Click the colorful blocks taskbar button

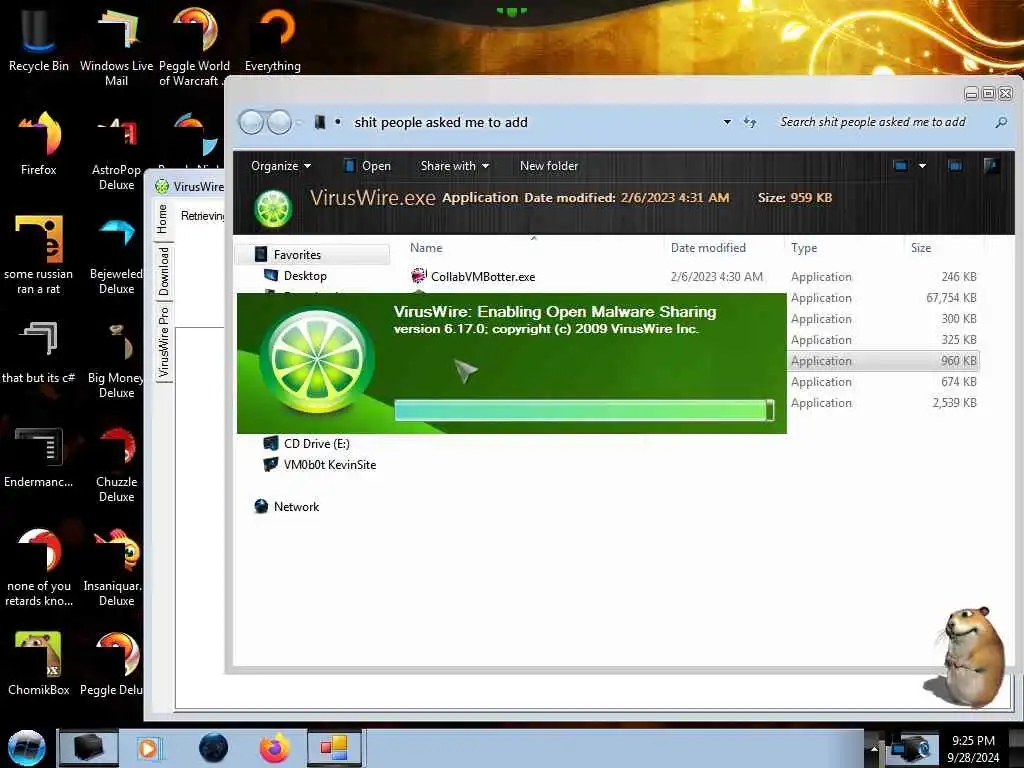tap(333, 748)
